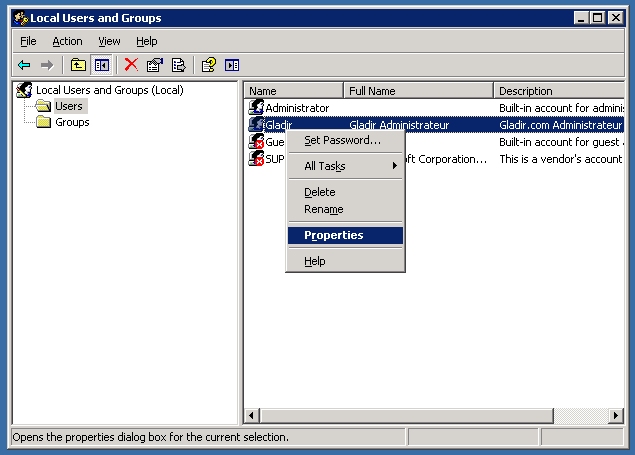Select the Groups folder in tree
This screenshot has height=455, width=635.
[72, 122]
